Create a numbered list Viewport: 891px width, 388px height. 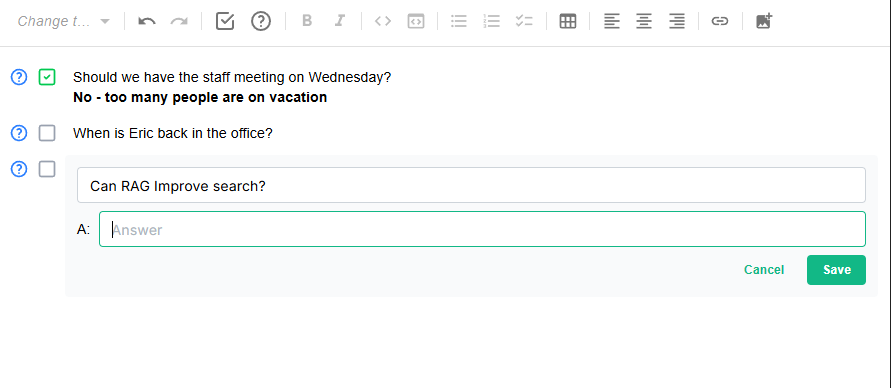click(x=492, y=22)
